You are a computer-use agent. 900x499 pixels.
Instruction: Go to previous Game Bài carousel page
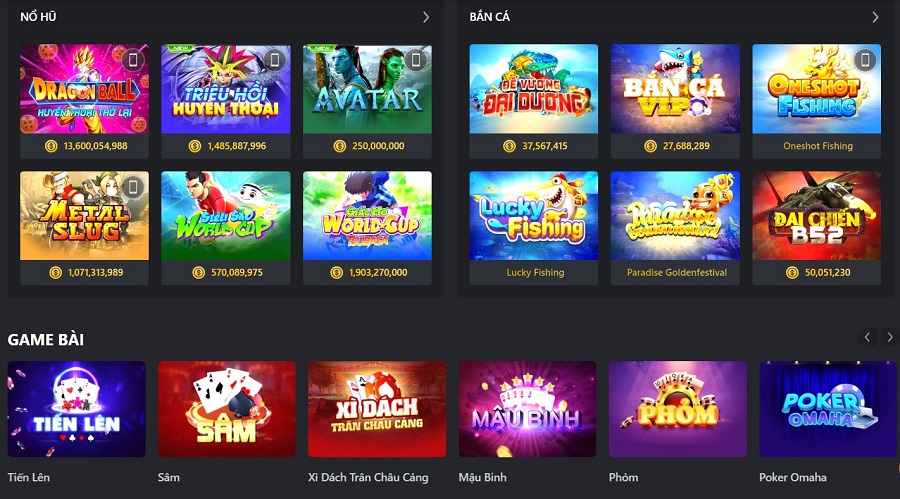[867, 337]
